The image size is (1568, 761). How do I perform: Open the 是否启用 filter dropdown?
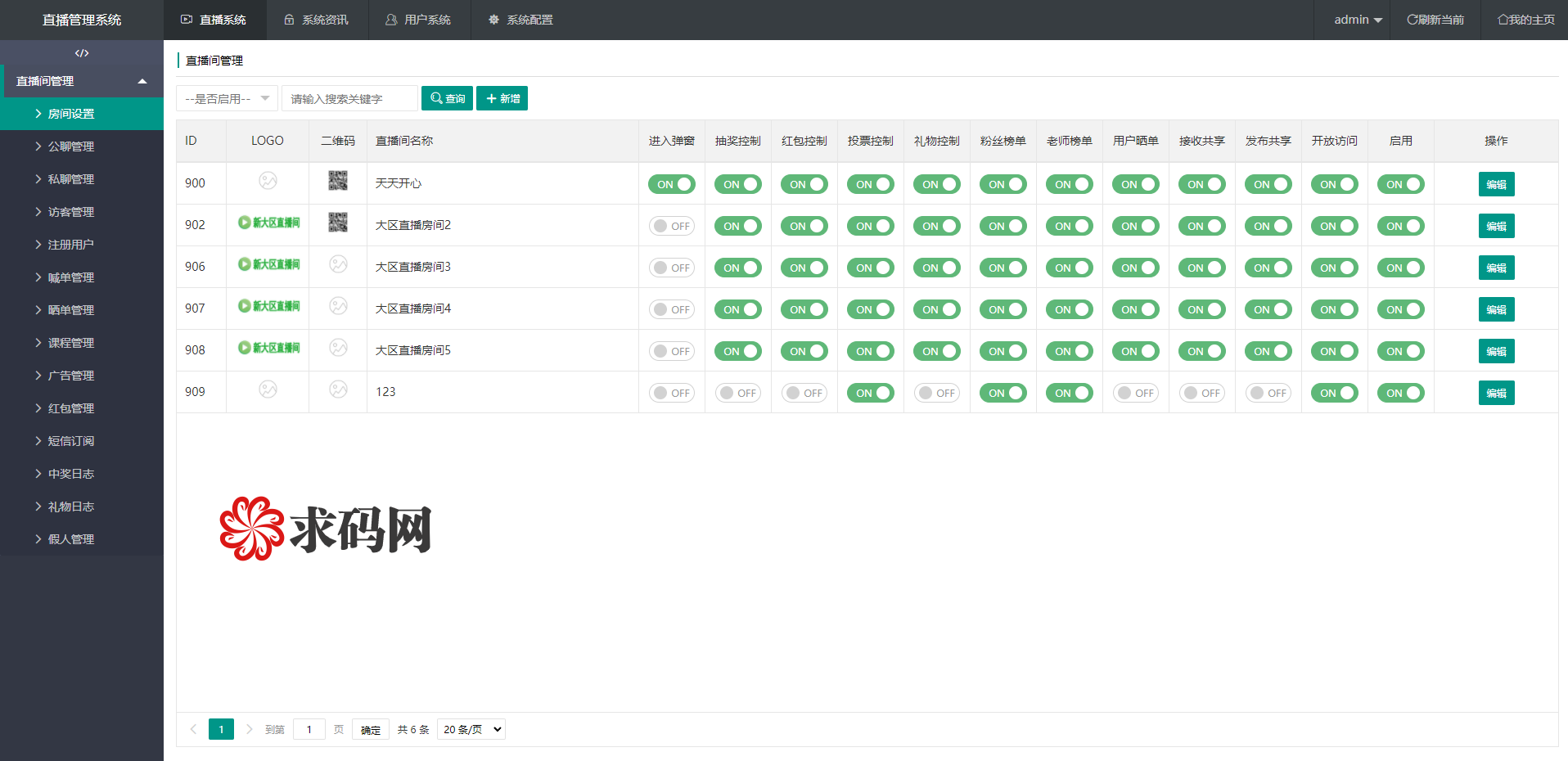(227, 99)
